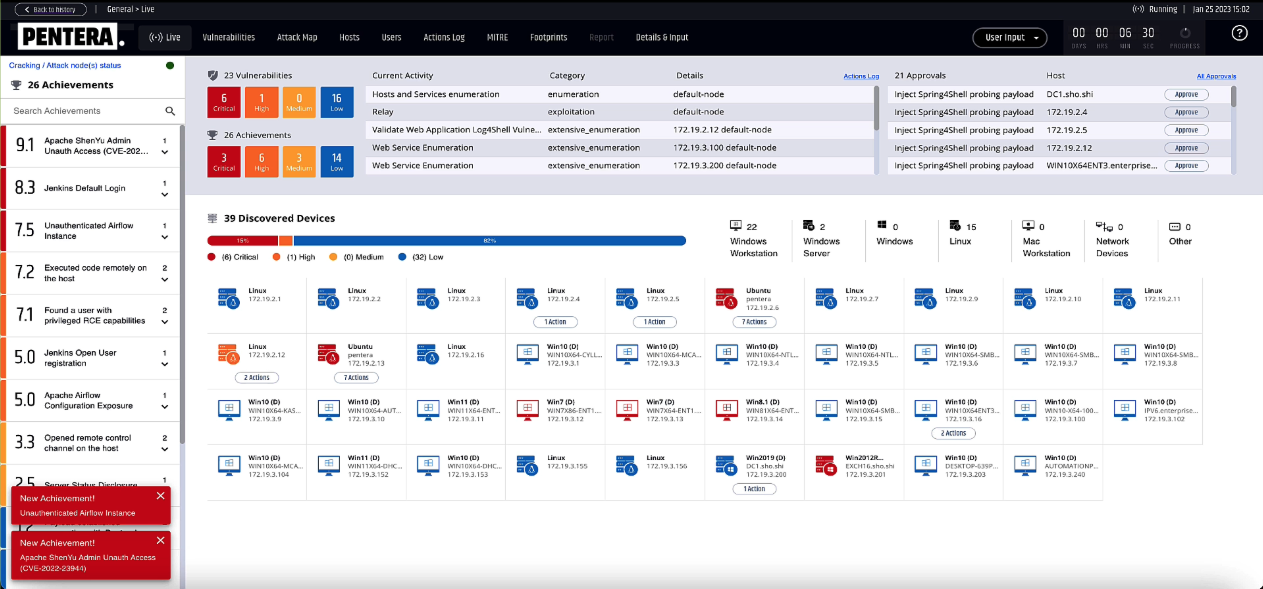Click the Search Achievements input field
This screenshot has height=589, width=1263.
coord(85,111)
